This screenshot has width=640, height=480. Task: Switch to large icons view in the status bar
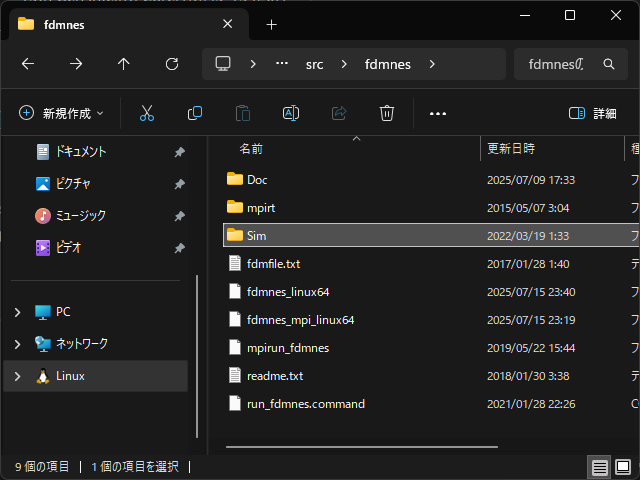click(623, 467)
